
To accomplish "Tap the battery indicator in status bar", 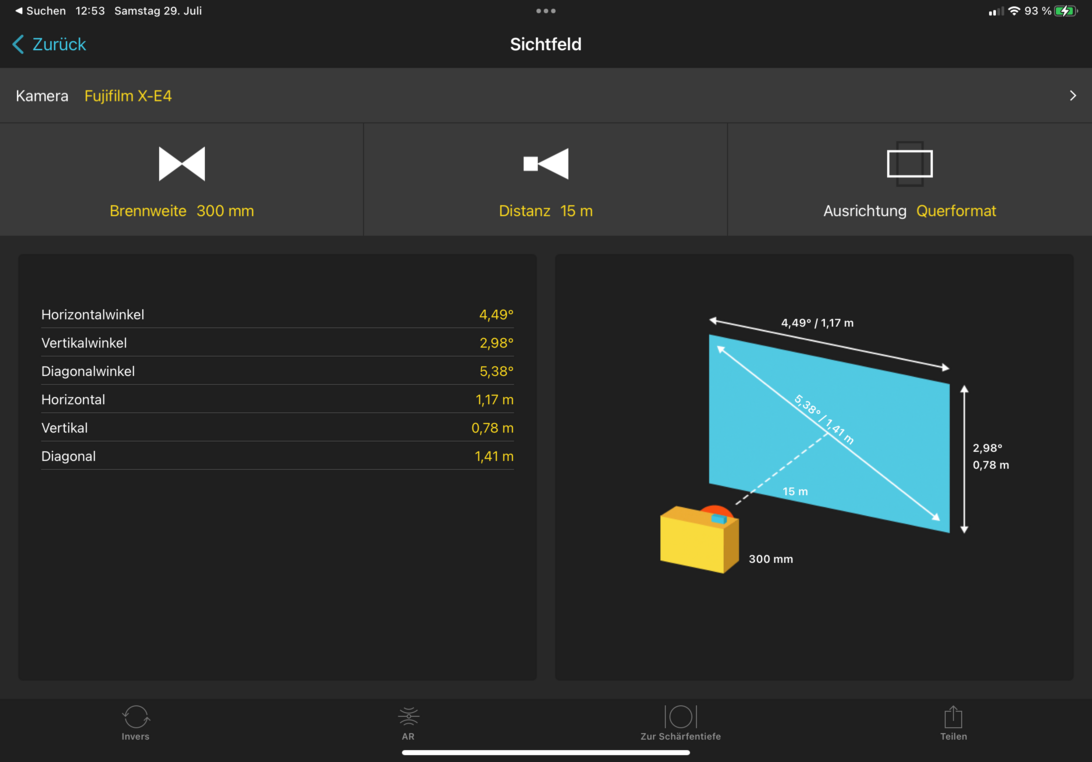I will pyautogui.click(x=1066, y=11).
